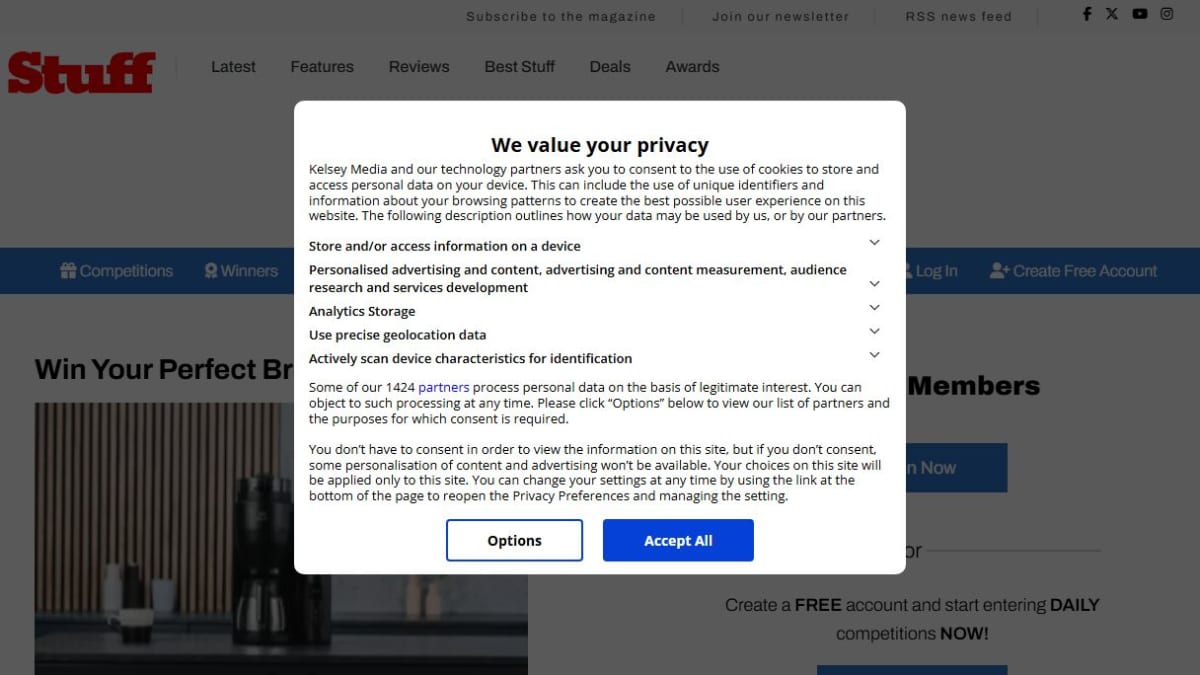Screen dimensions: 1200x675
Task: Expand Store and/or access information on a device
Action: click(x=874, y=243)
